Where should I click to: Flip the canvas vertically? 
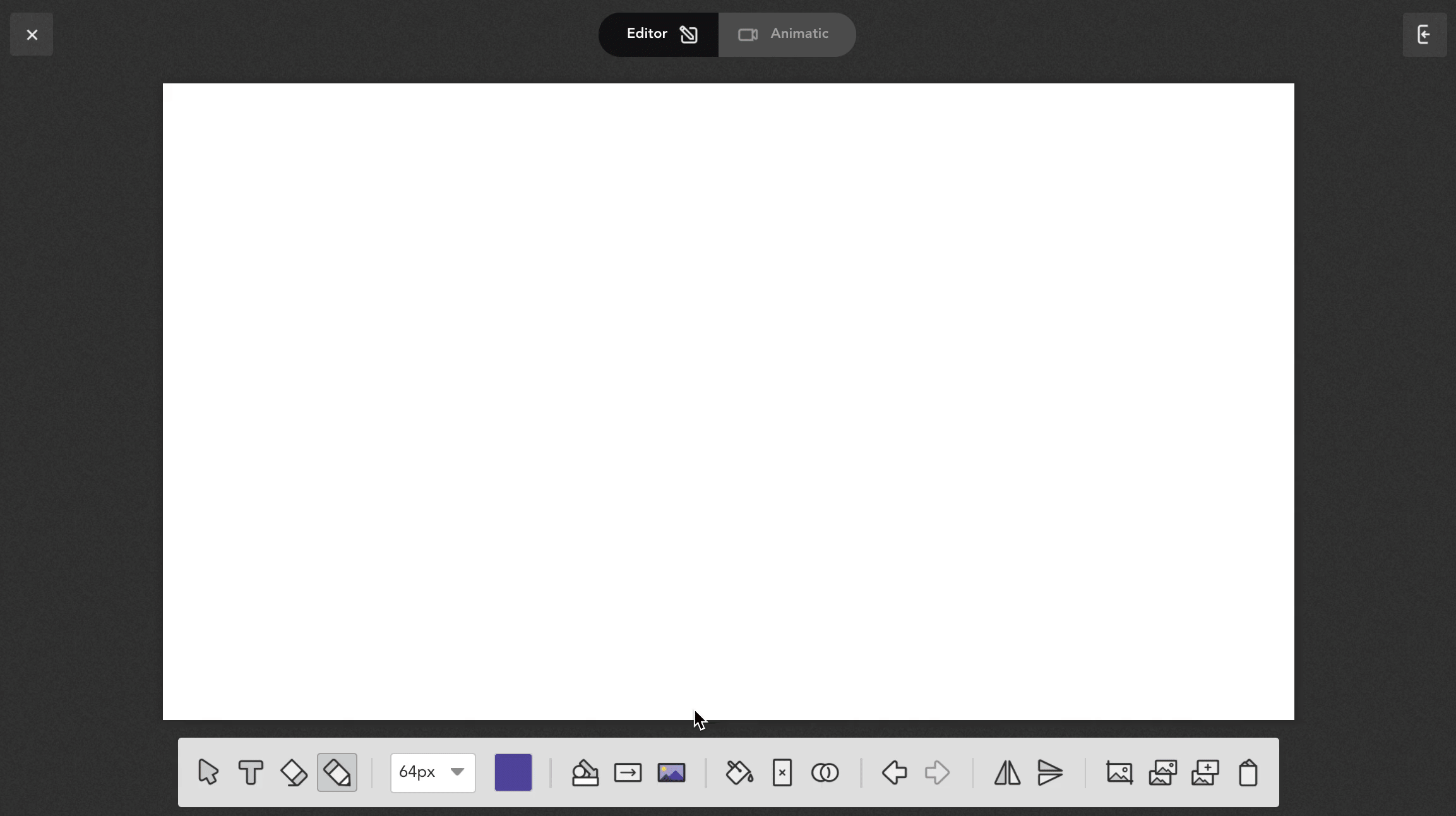tap(1050, 772)
